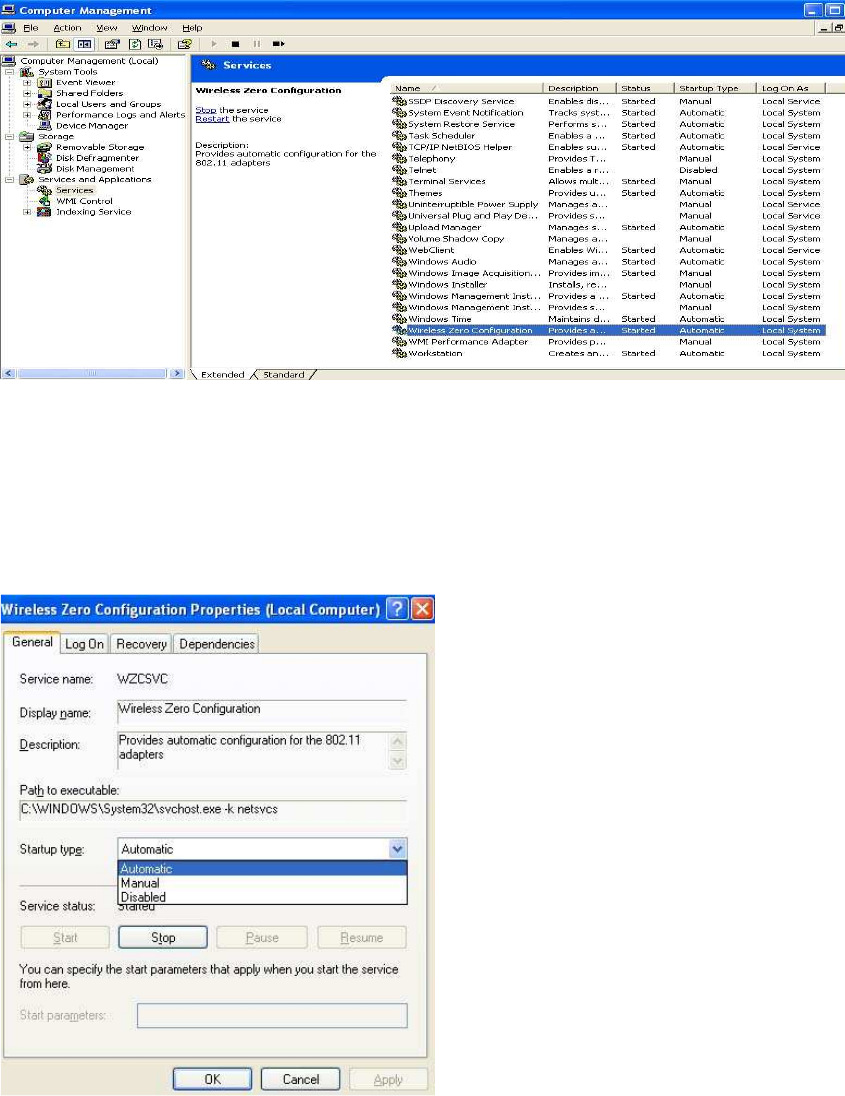Click the WMI Control tree icon
Image resolution: width=845 pixels, height=1096 pixels.
click(x=45, y=201)
